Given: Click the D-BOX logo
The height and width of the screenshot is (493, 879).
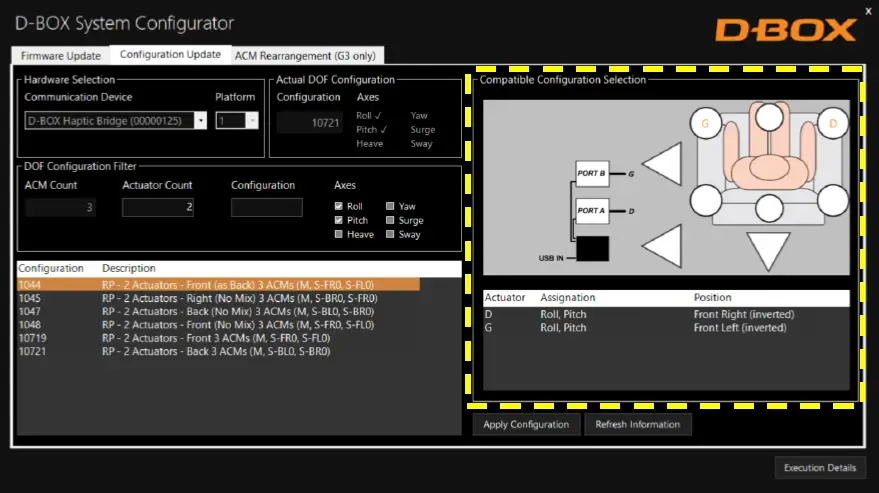Looking at the screenshot, I should pos(786,30).
